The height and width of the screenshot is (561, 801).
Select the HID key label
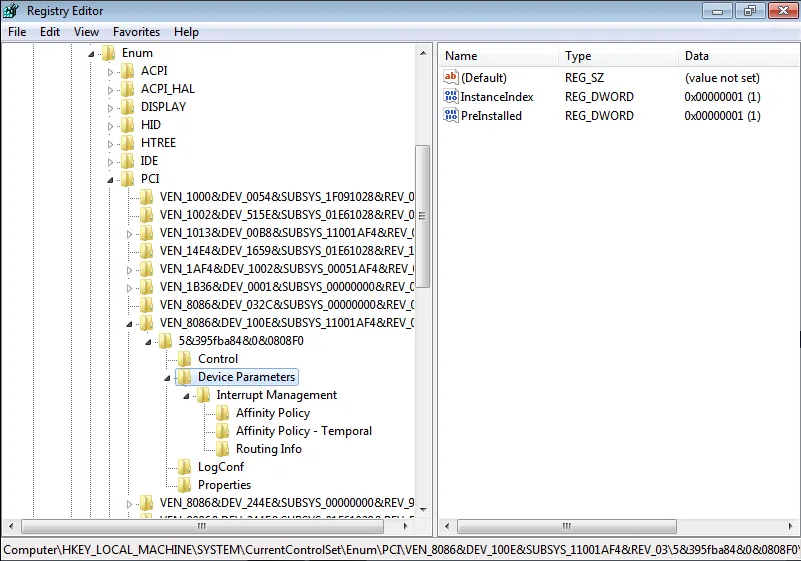151,125
